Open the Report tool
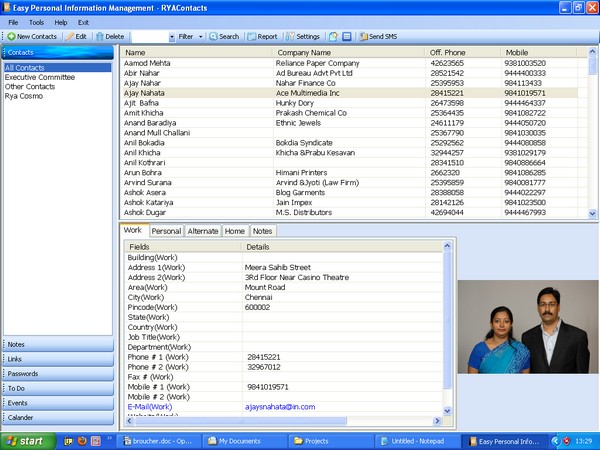The height and width of the screenshot is (450, 600). (x=262, y=37)
